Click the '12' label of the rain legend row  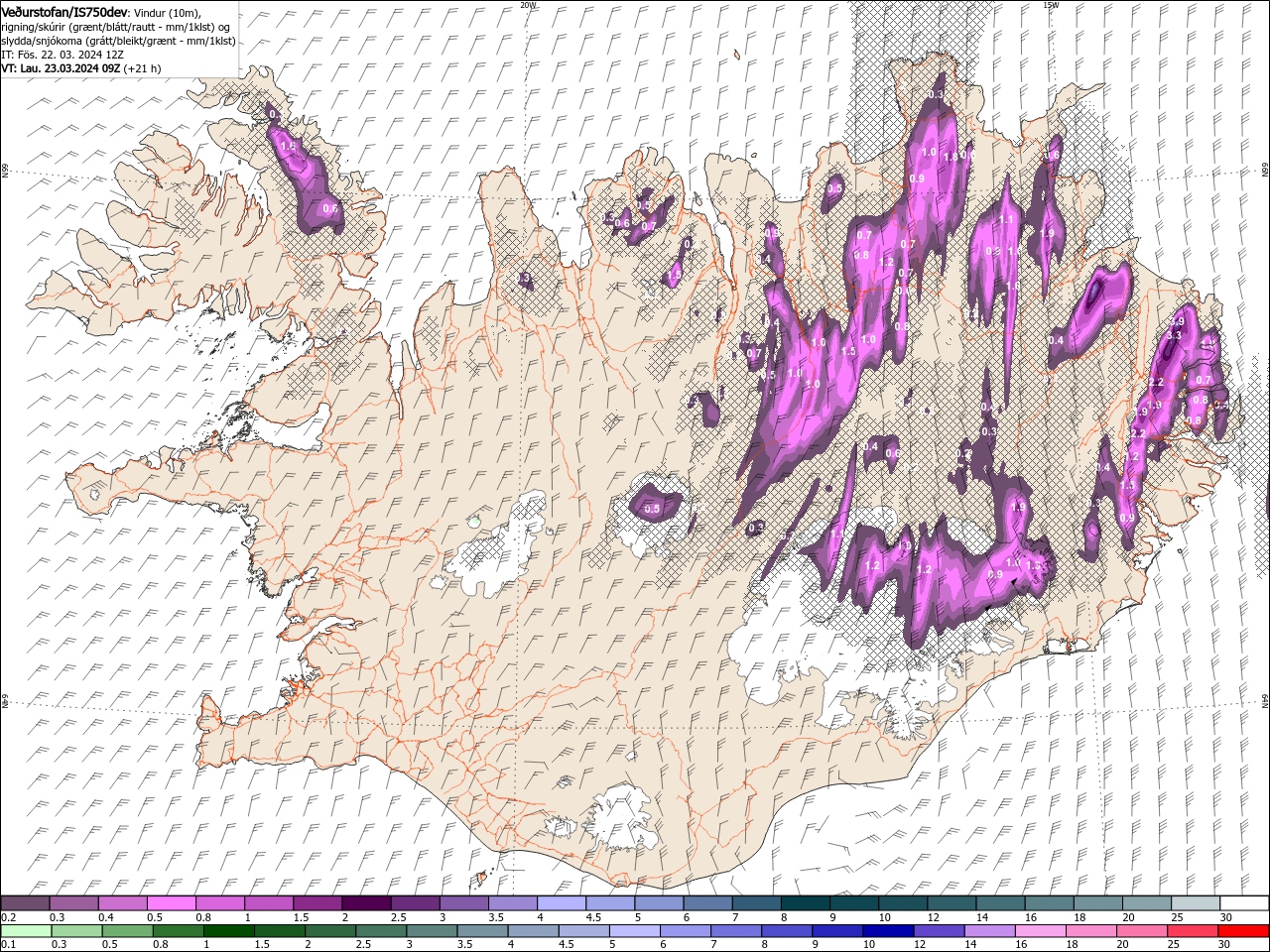click(x=920, y=945)
